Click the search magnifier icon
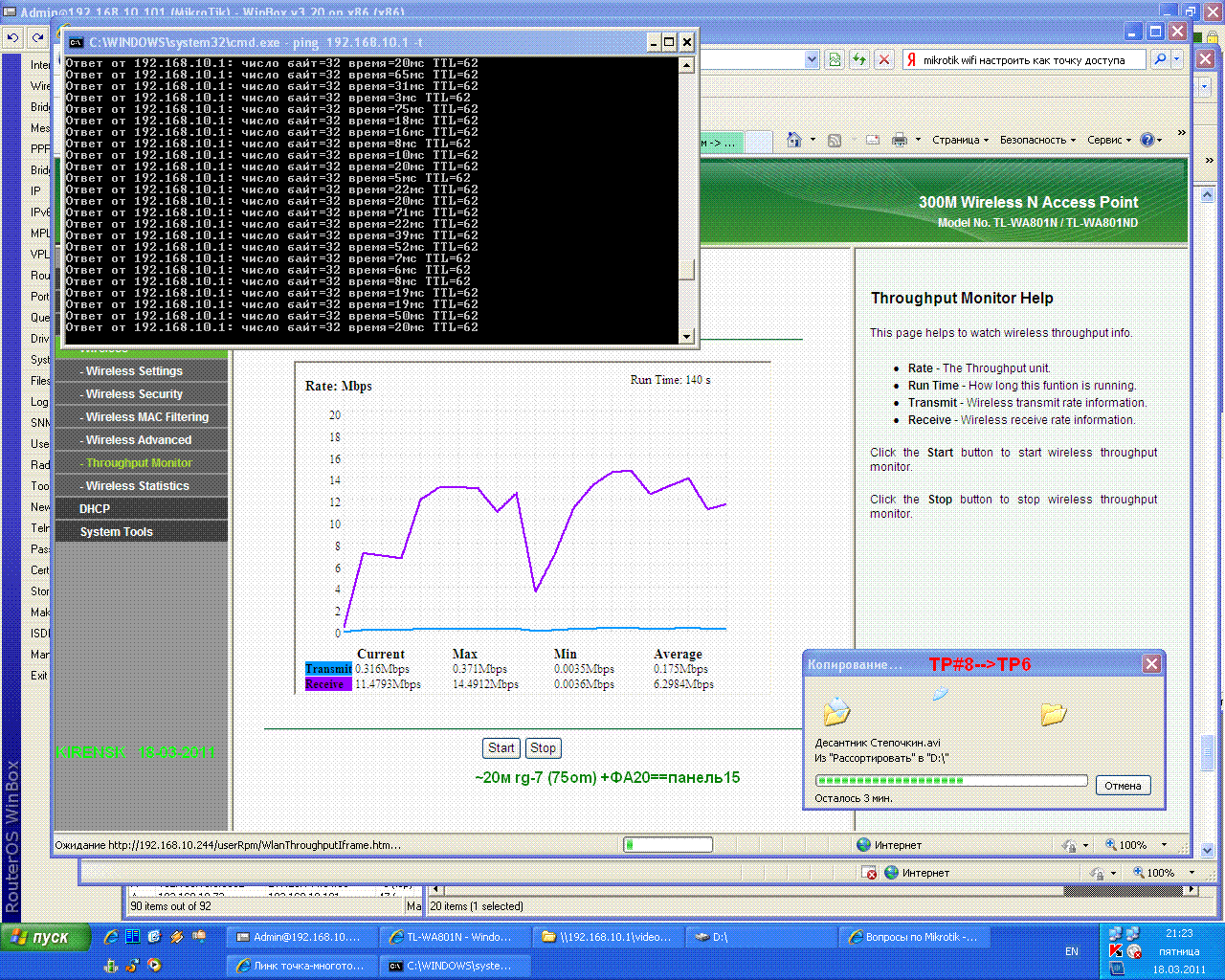This screenshot has width=1225, height=980. click(1160, 59)
